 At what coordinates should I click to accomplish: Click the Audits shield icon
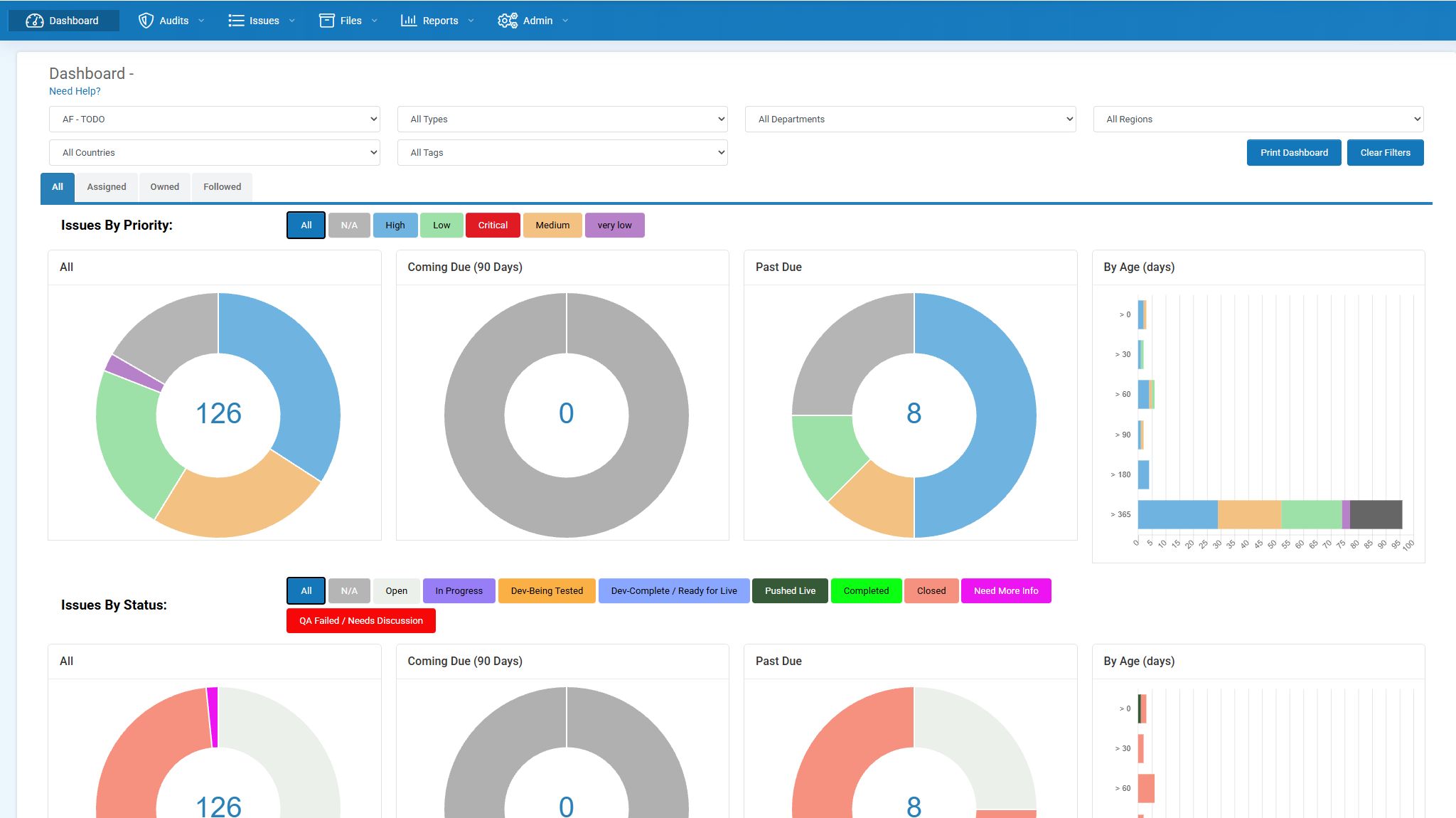pyautogui.click(x=146, y=21)
